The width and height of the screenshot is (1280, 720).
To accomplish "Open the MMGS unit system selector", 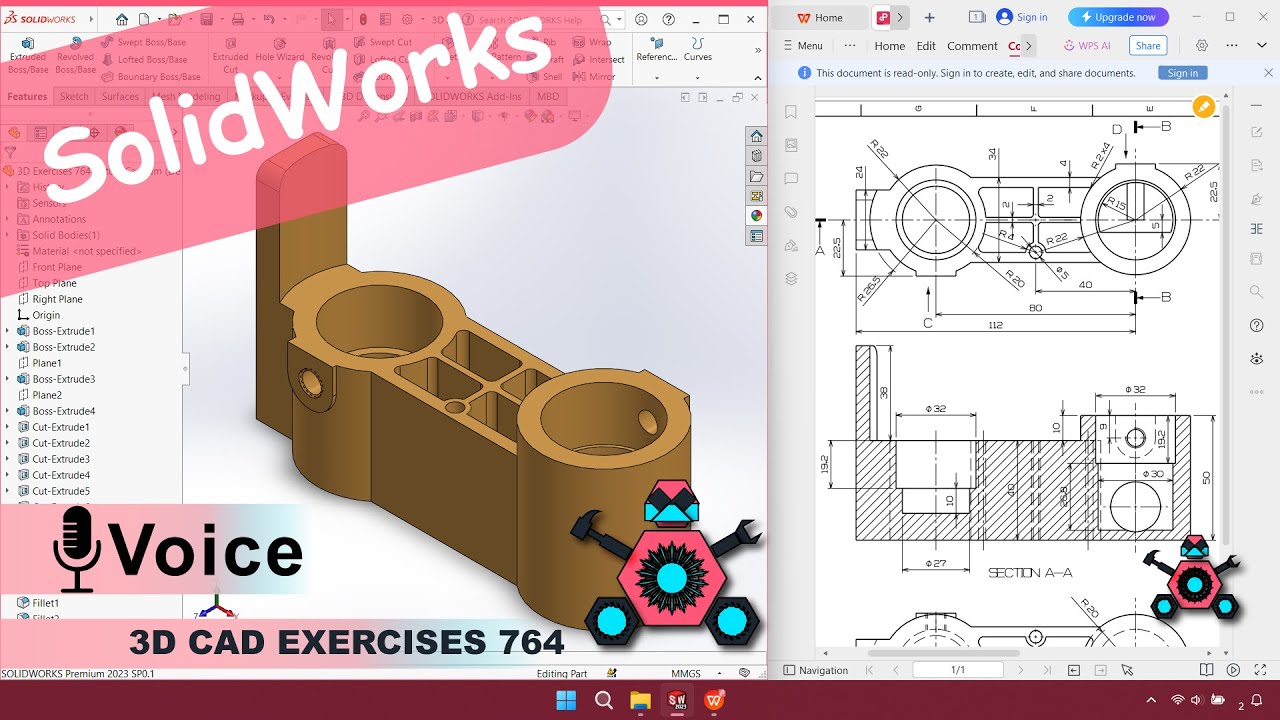I will [686, 674].
